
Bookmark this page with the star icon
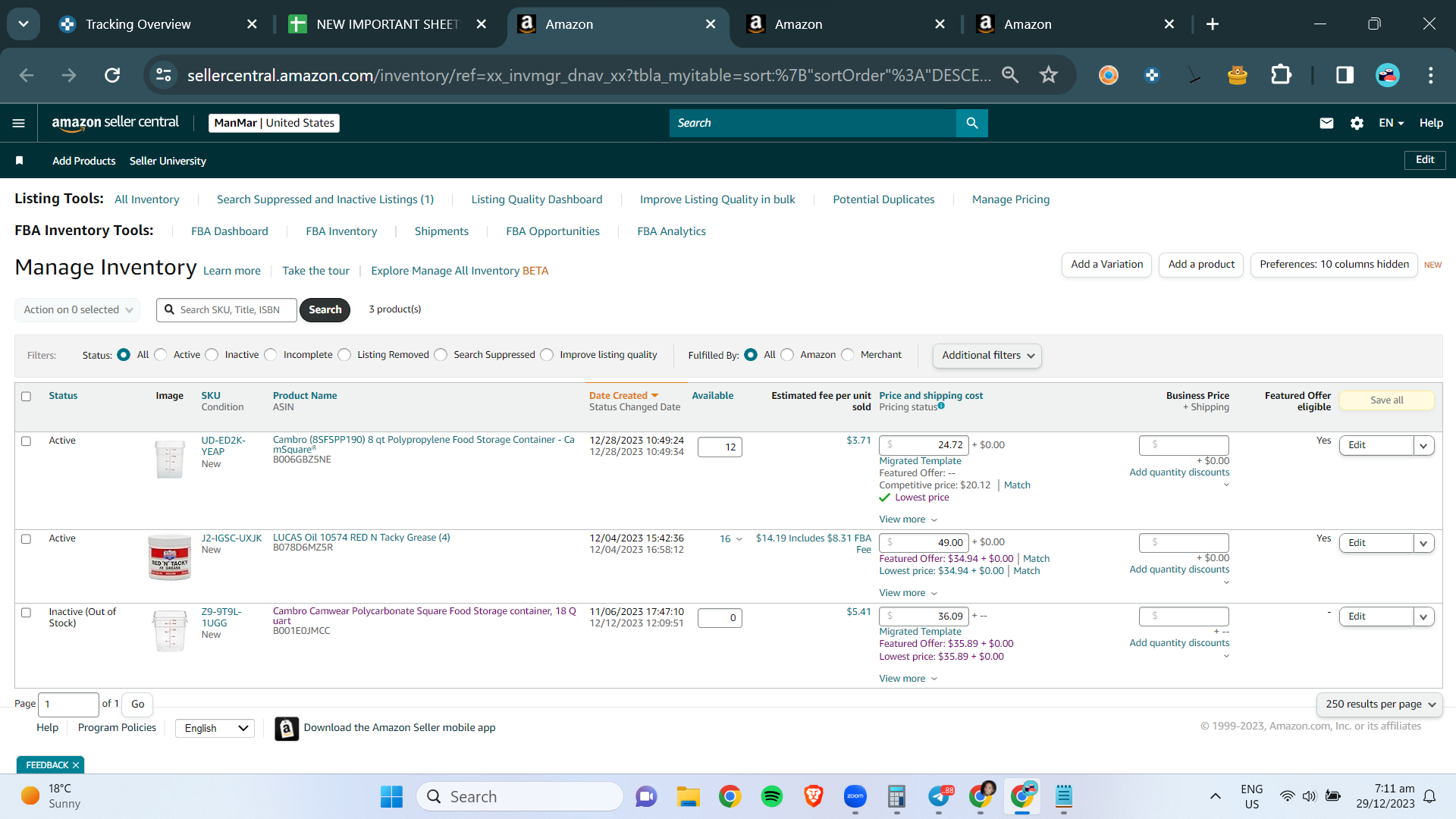coord(1049,75)
